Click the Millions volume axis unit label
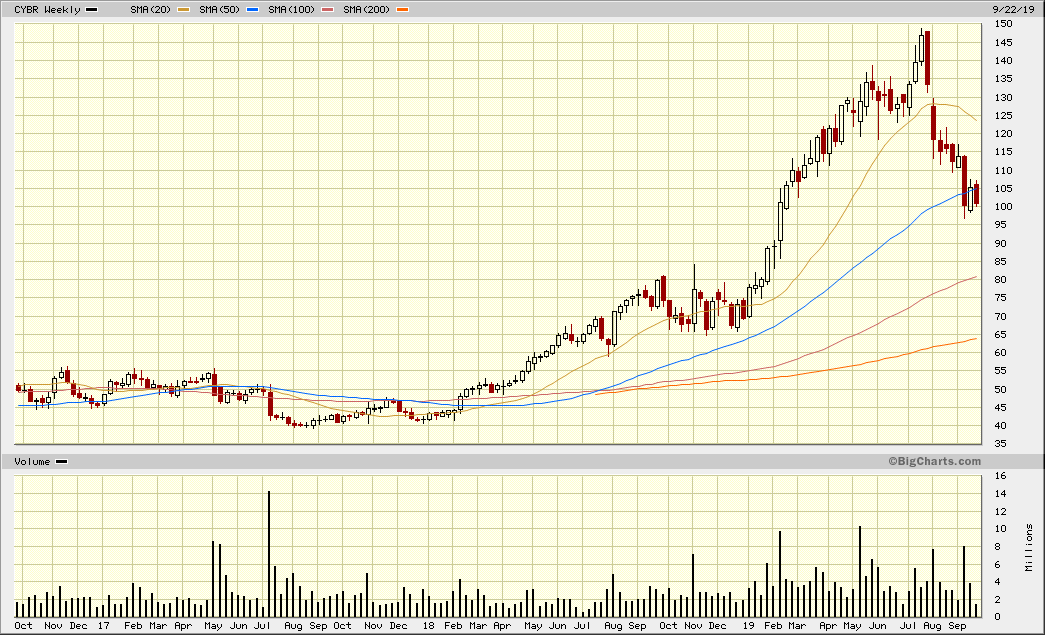 click(1029, 548)
